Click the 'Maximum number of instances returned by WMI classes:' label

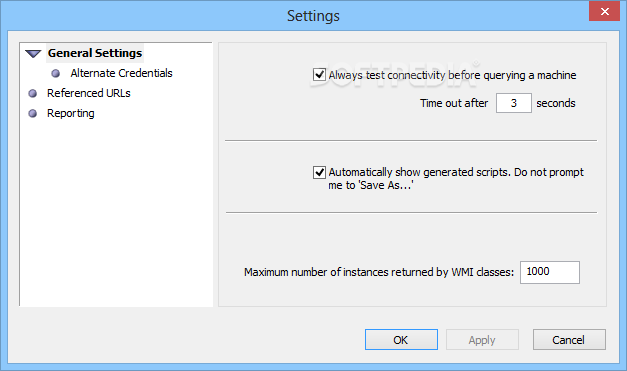click(379, 272)
